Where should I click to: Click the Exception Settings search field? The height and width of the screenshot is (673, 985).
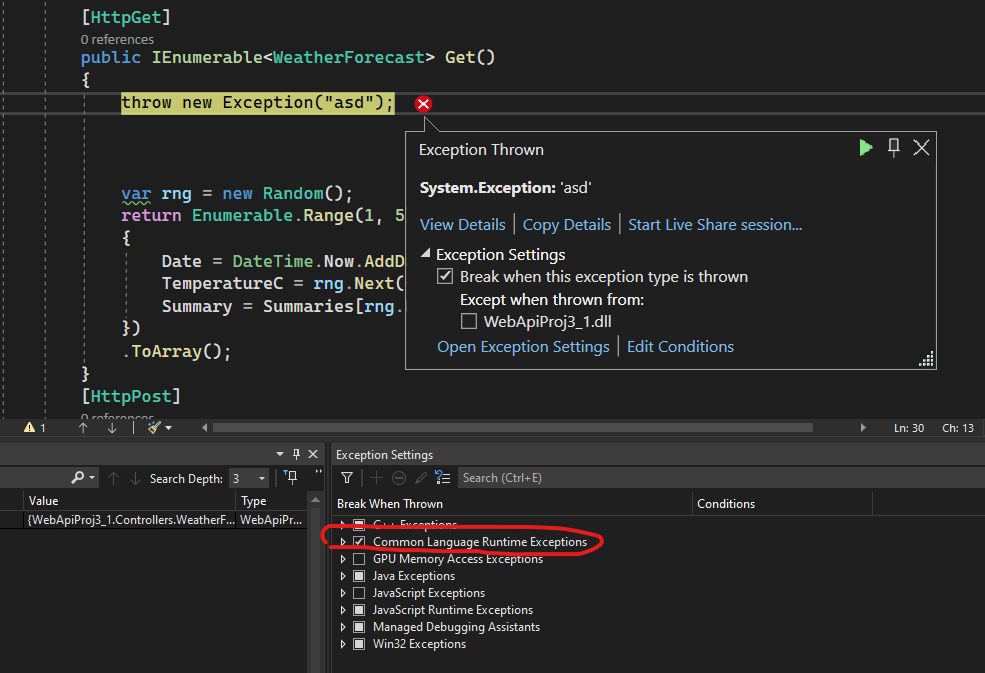click(x=720, y=478)
